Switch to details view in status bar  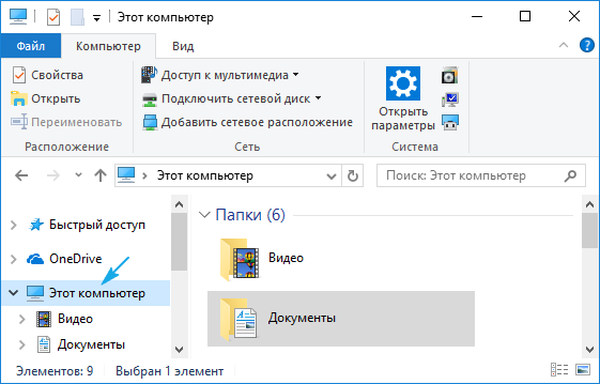559,370
